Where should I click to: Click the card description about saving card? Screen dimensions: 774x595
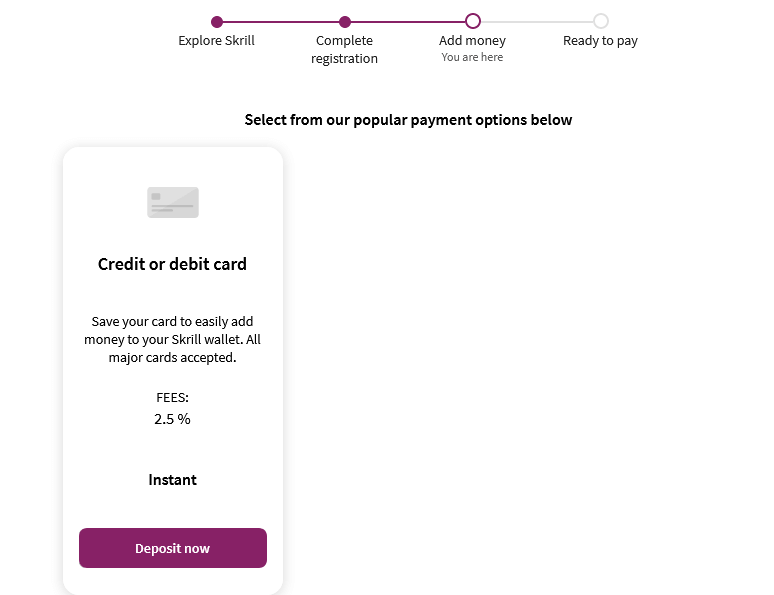(172, 339)
